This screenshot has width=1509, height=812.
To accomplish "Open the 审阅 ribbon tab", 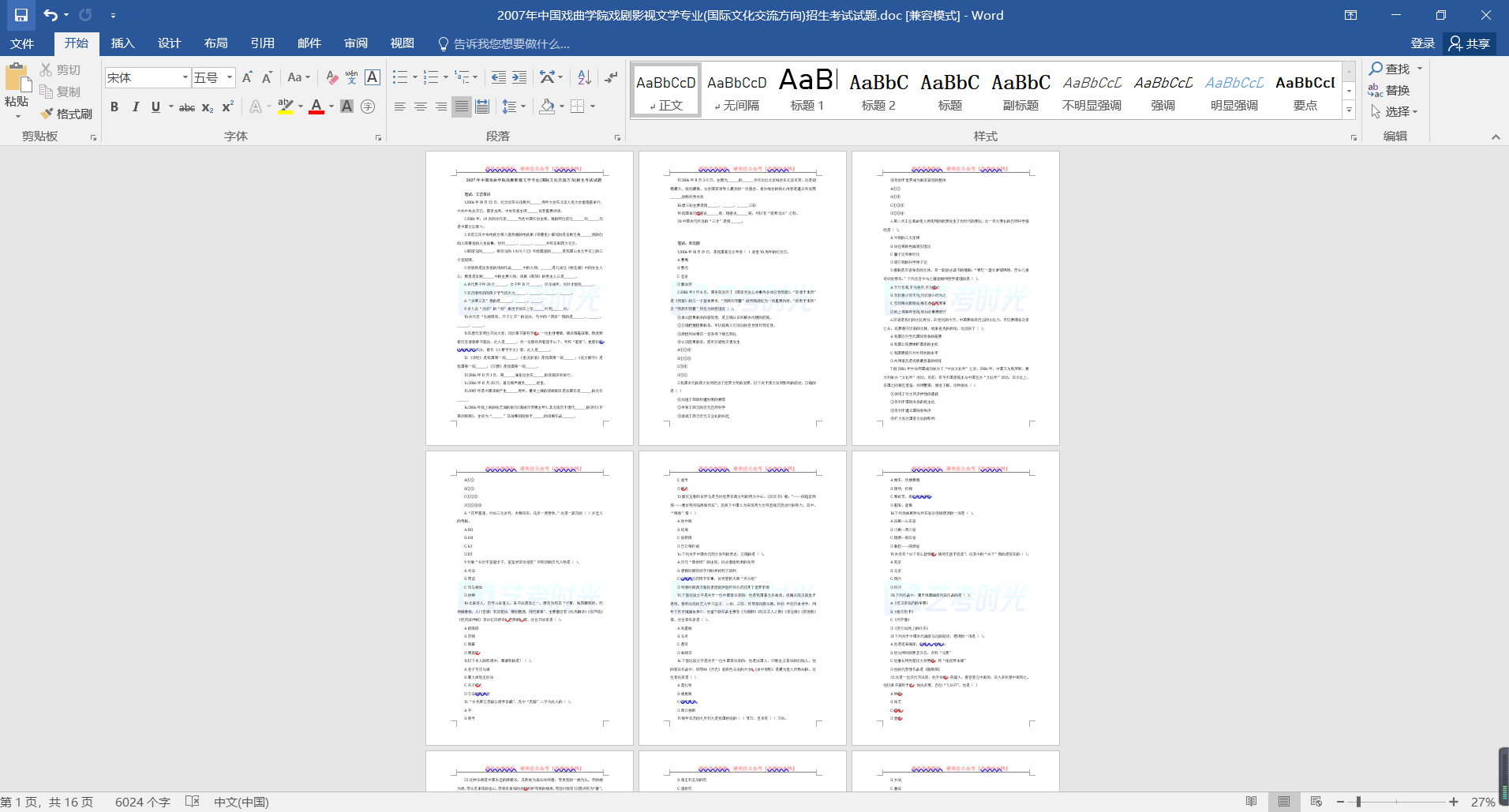I will click(355, 43).
